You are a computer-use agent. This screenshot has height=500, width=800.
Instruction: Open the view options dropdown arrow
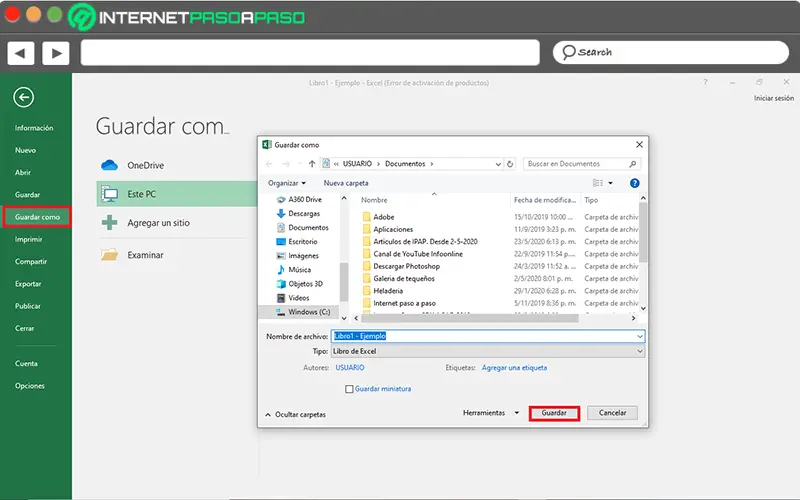pyautogui.click(x=610, y=183)
